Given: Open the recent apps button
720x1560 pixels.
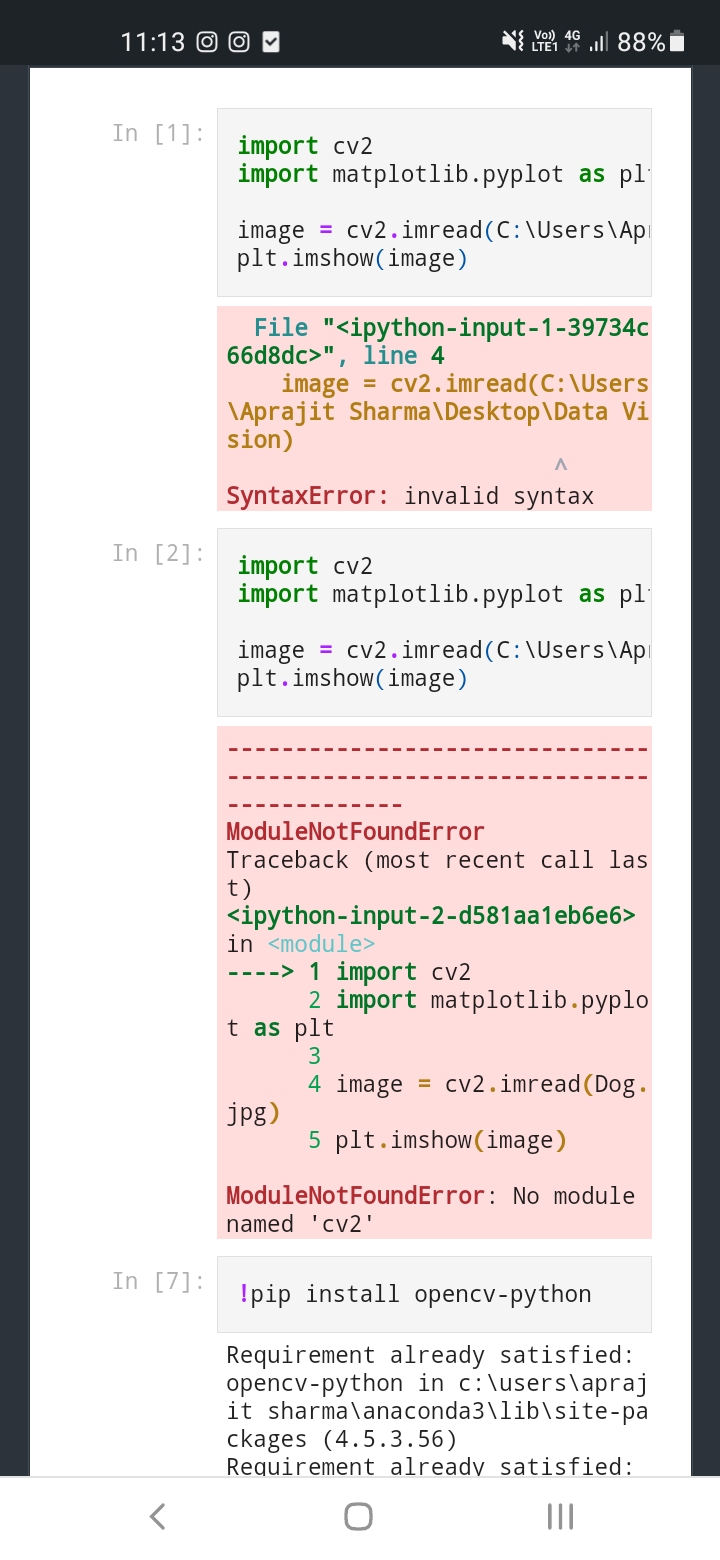Looking at the screenshot, I should 558,1515.
